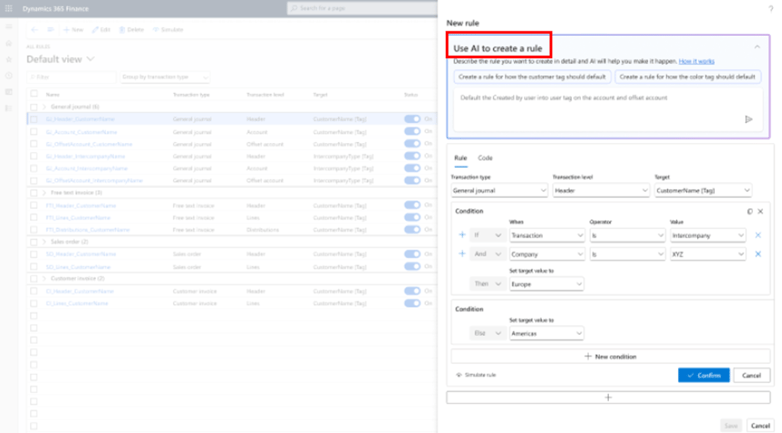Click the Simulate toolbar button
The image size is (782, 433).
168,30
